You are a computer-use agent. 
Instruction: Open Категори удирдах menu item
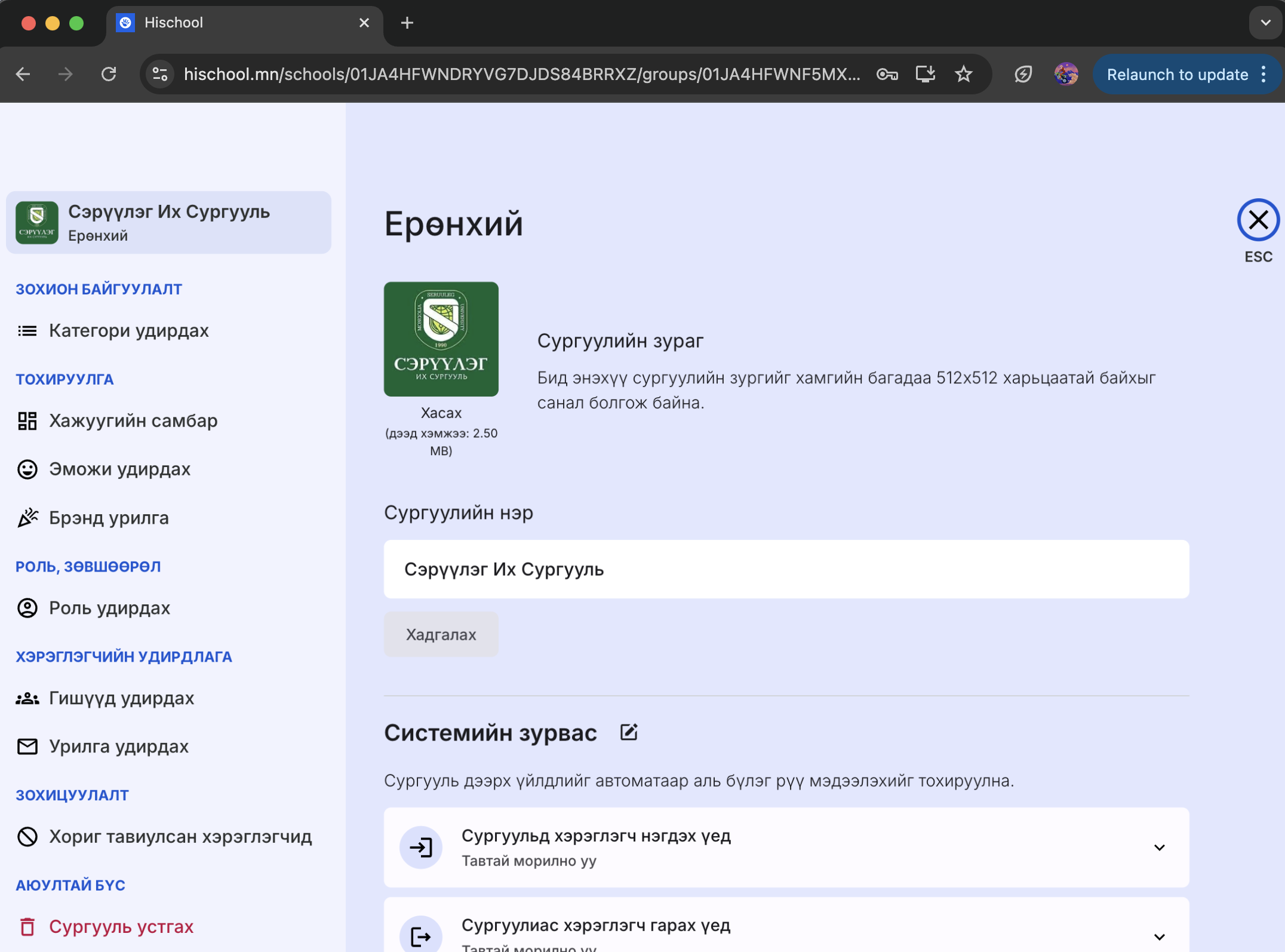[x=128, y=330]
